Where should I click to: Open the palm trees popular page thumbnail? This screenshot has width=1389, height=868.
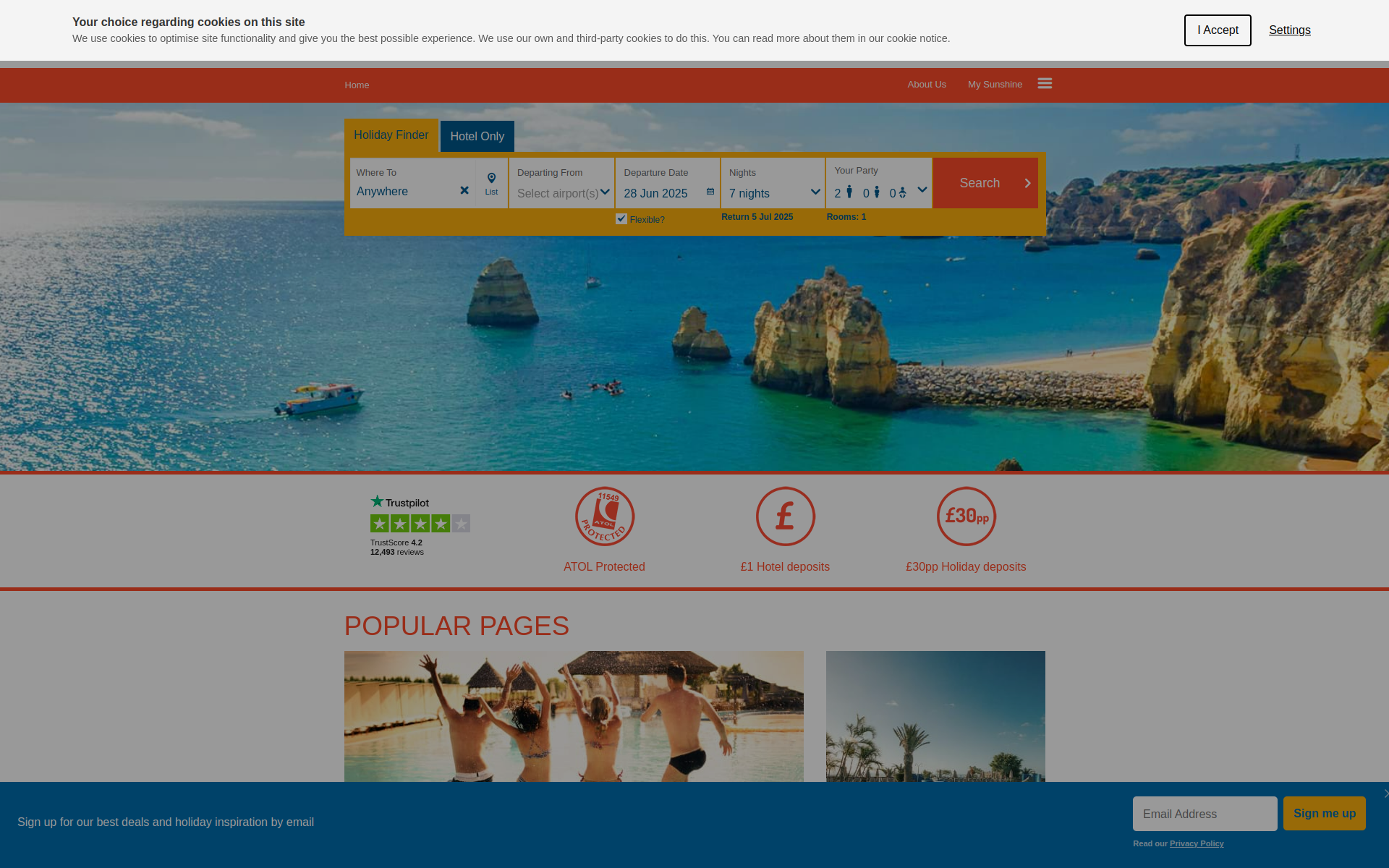point(935,716)
